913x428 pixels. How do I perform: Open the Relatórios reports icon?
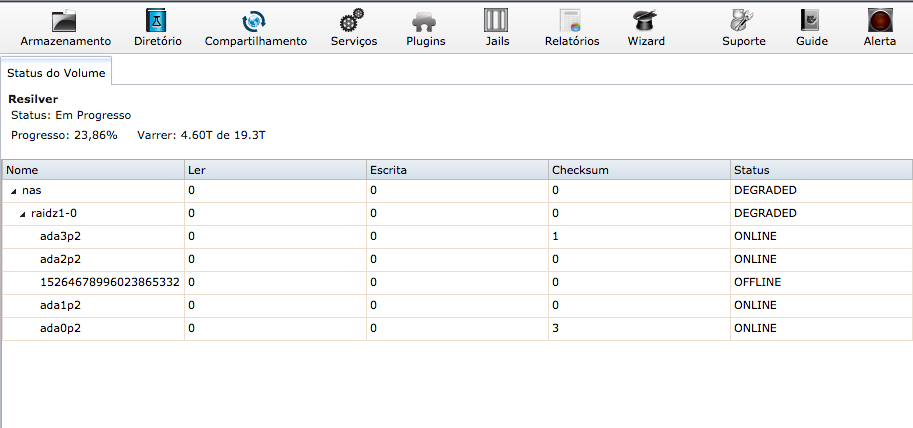(571, 21)
